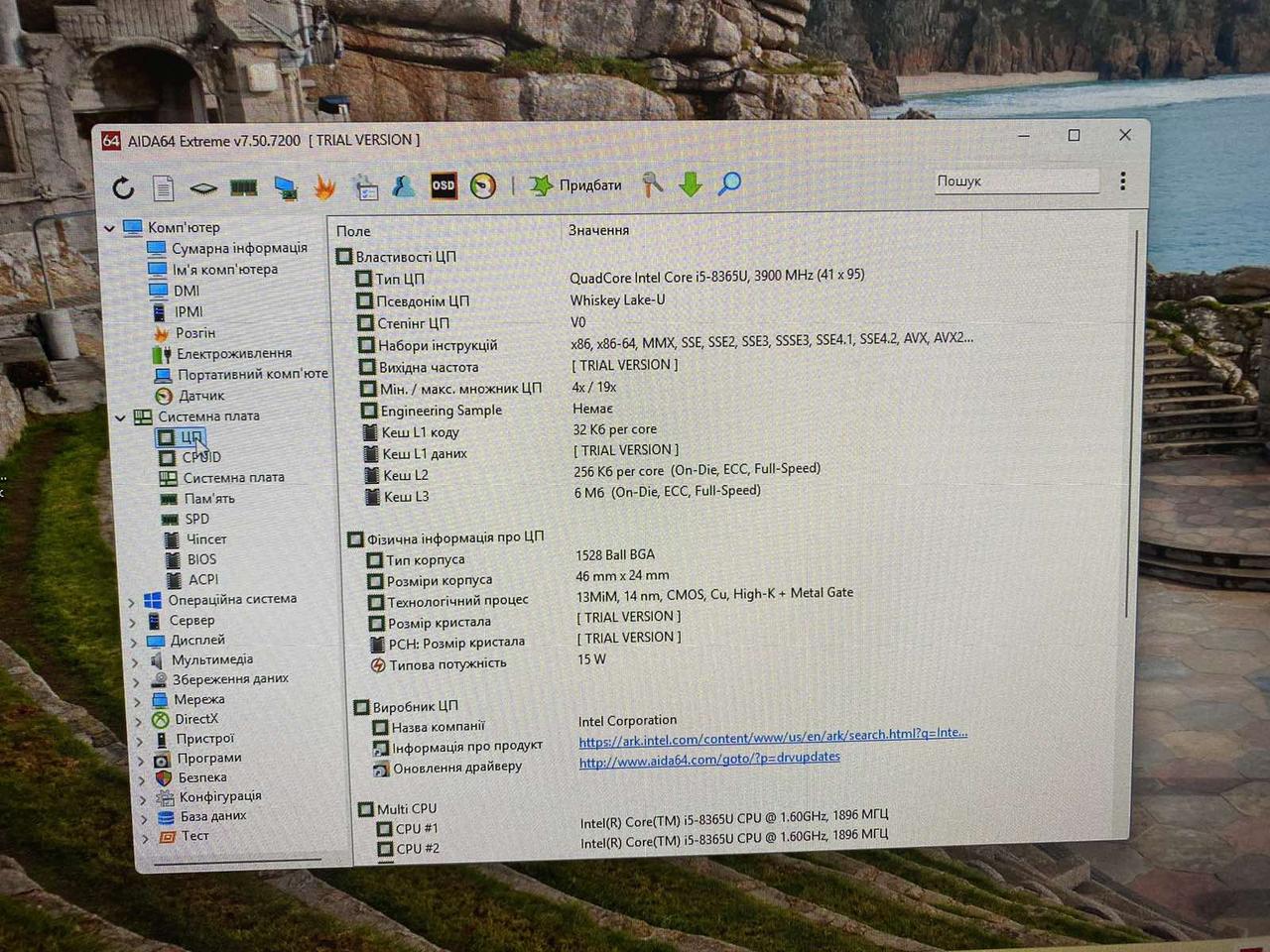This screenshot has width=1270, height=952.
Task: Select the Кеш L3 row
Action: coord(407,497)
